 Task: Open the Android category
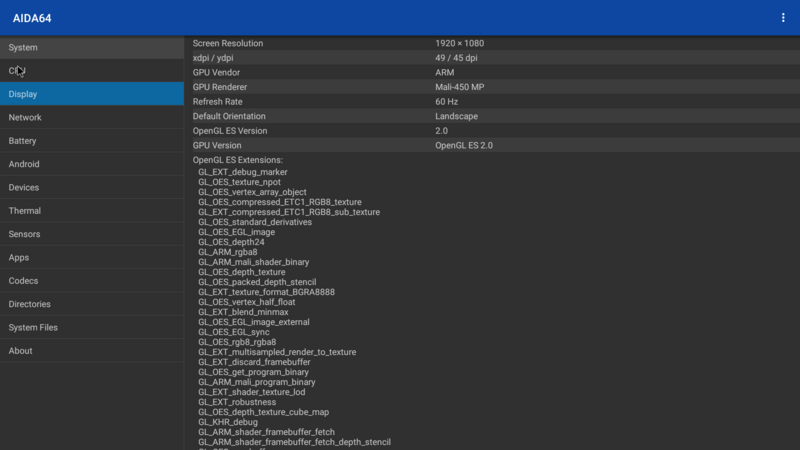[x=92, y=164]
